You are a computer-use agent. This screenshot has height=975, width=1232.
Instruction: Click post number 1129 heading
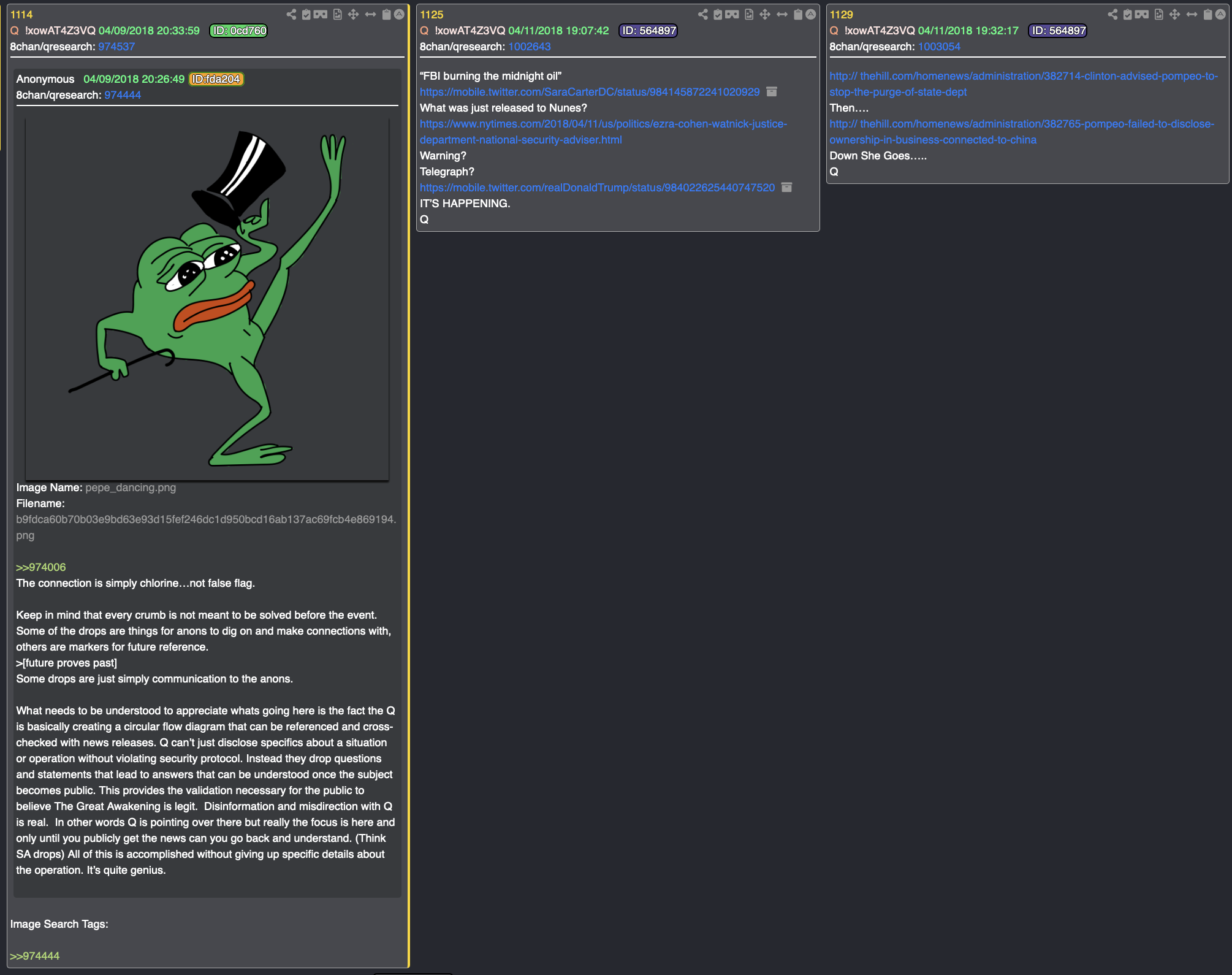(x=841, y=15)
